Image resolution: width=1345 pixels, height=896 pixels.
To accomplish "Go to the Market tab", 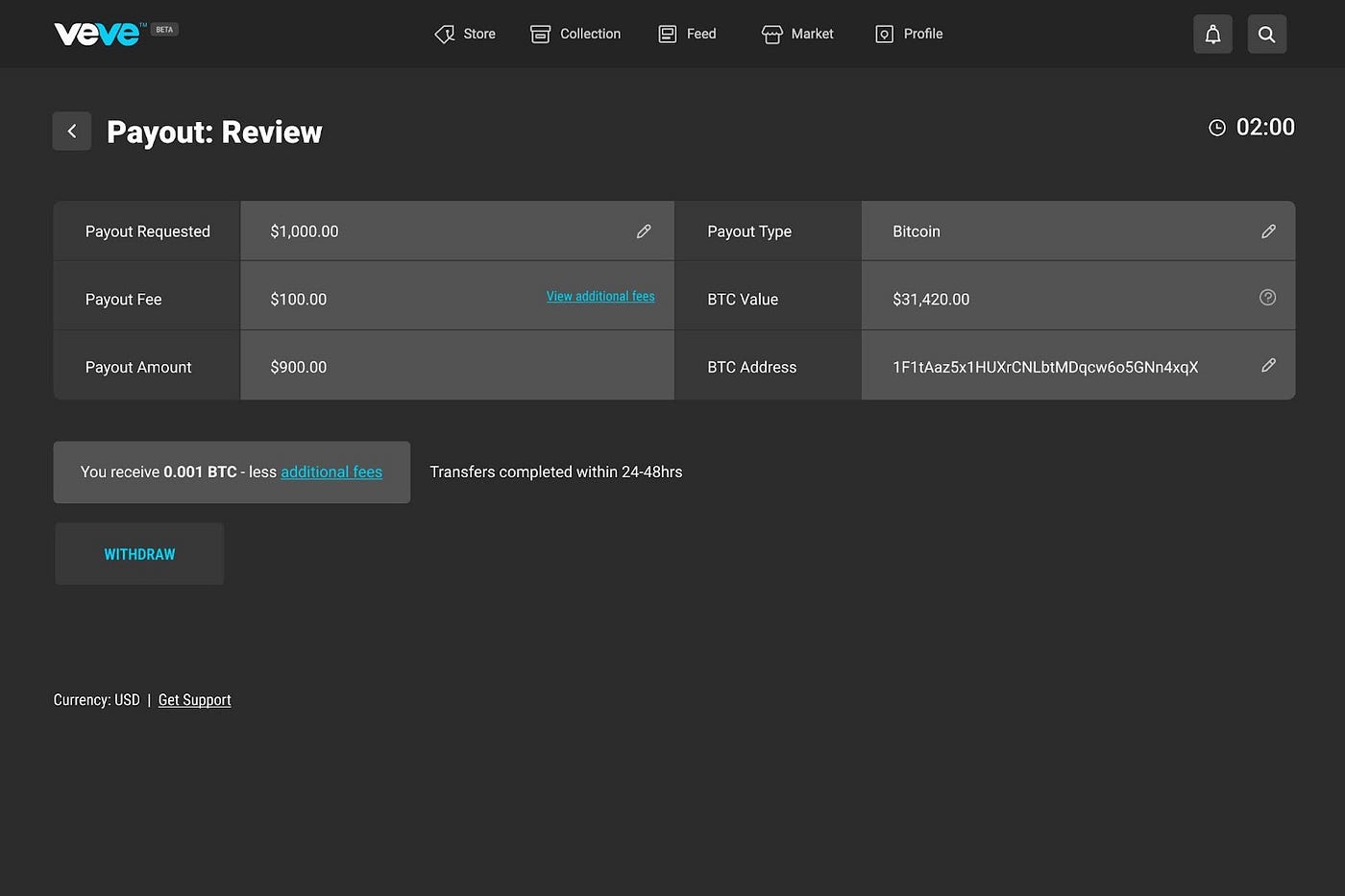I will pos(797,34).
